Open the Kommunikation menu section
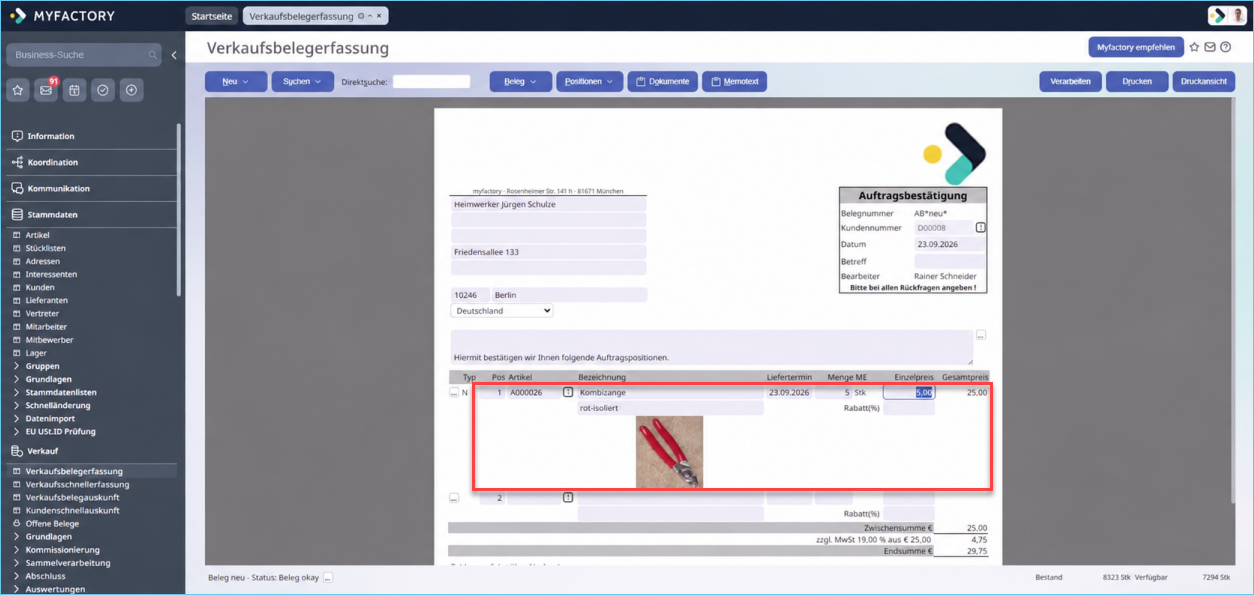Image resolution: width=1254 pixels, height=595 pixels. (x=58, y=189)
